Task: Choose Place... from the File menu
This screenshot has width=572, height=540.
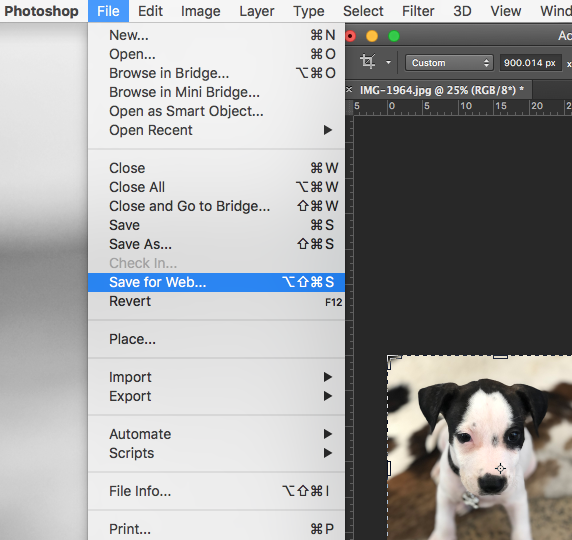Action: pos(216,339)
